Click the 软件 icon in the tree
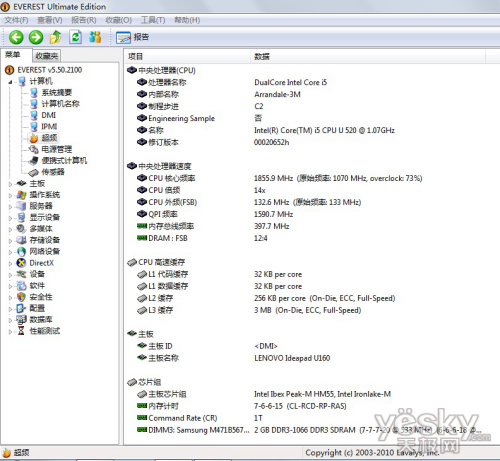The height and width of the screenshot is (461, 500). pos(21,285)
